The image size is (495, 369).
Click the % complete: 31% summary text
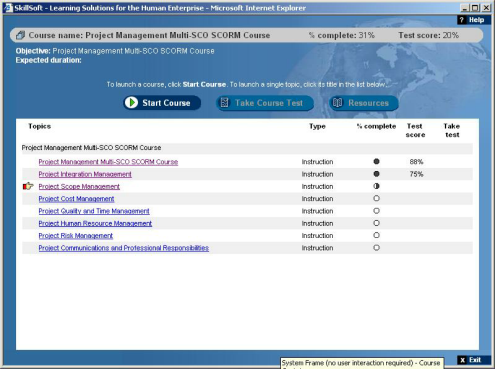click(x=341, y=35)
